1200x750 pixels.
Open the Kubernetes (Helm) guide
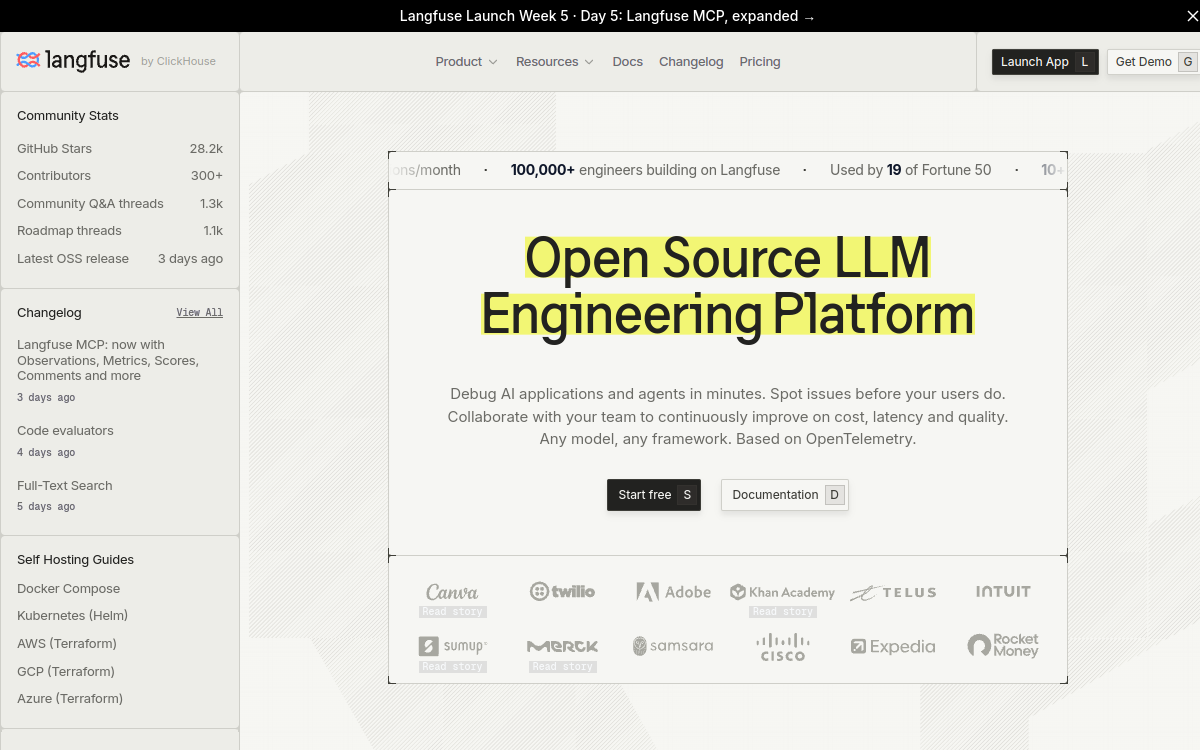pyautogui.click(x=72, y=616)
